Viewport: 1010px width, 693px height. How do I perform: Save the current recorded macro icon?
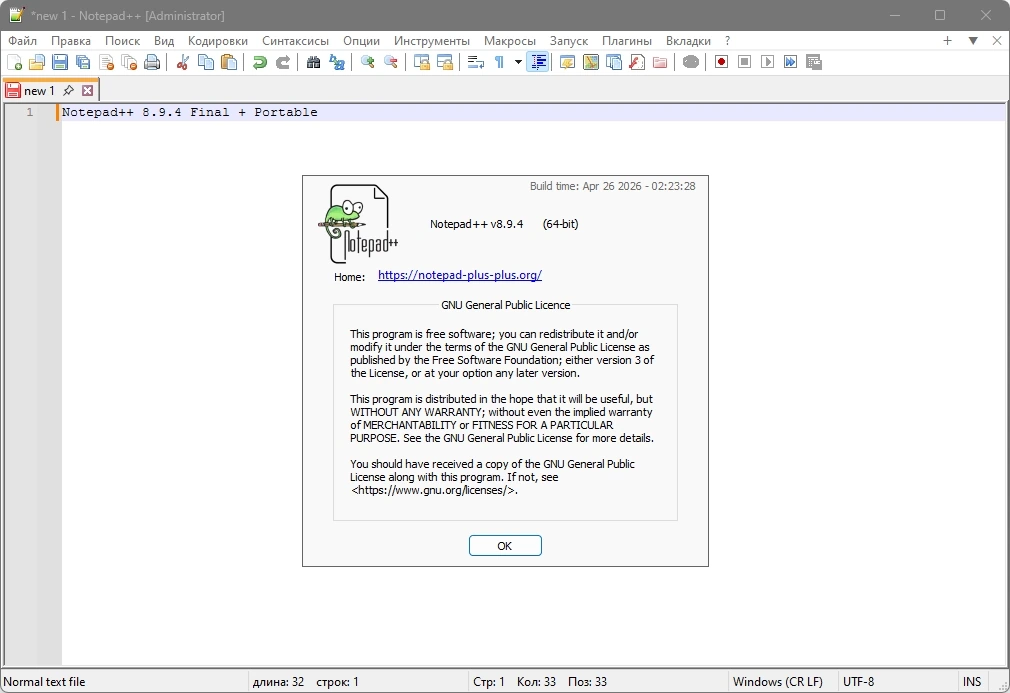point(814,62)
